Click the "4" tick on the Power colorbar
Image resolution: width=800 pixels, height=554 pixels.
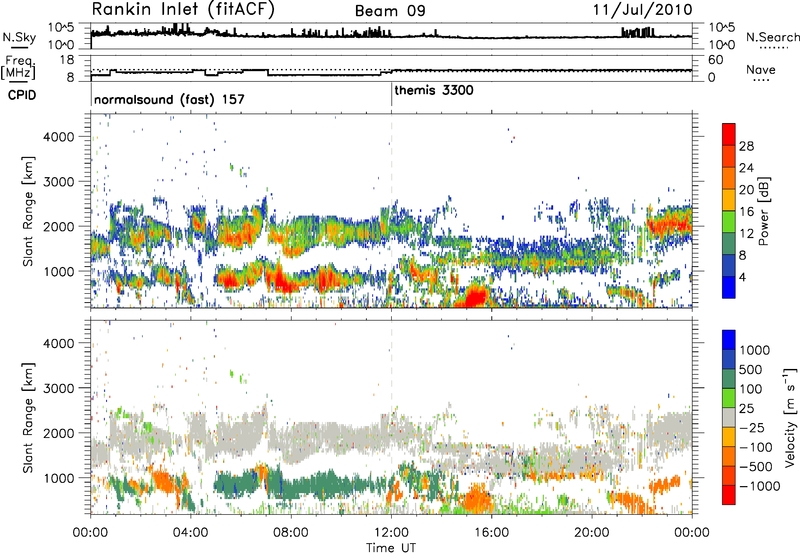[743, 277]
